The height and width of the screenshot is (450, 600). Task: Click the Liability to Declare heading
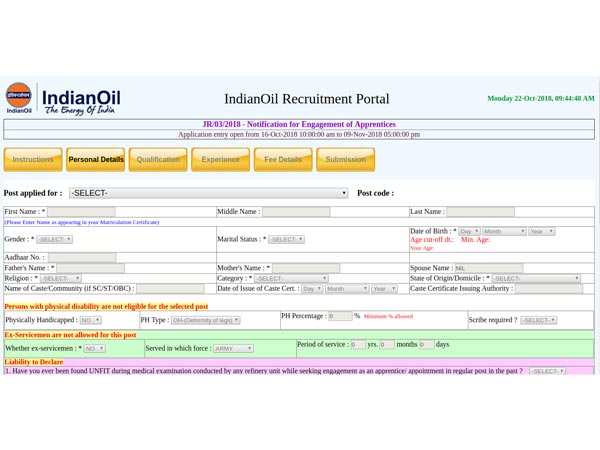point(34,362)
